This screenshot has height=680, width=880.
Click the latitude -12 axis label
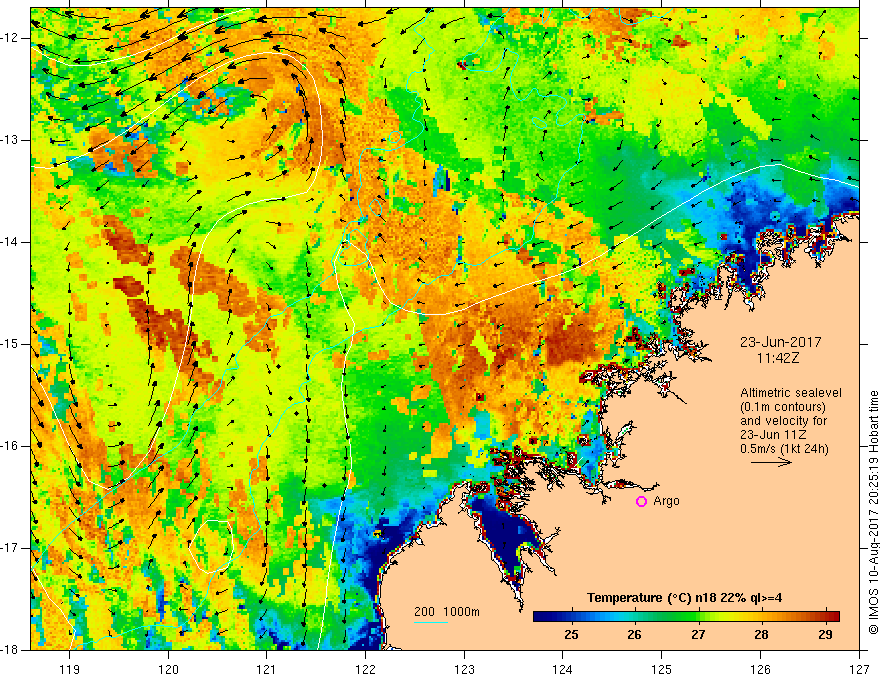pyautogui.click(x=10, y=38)
